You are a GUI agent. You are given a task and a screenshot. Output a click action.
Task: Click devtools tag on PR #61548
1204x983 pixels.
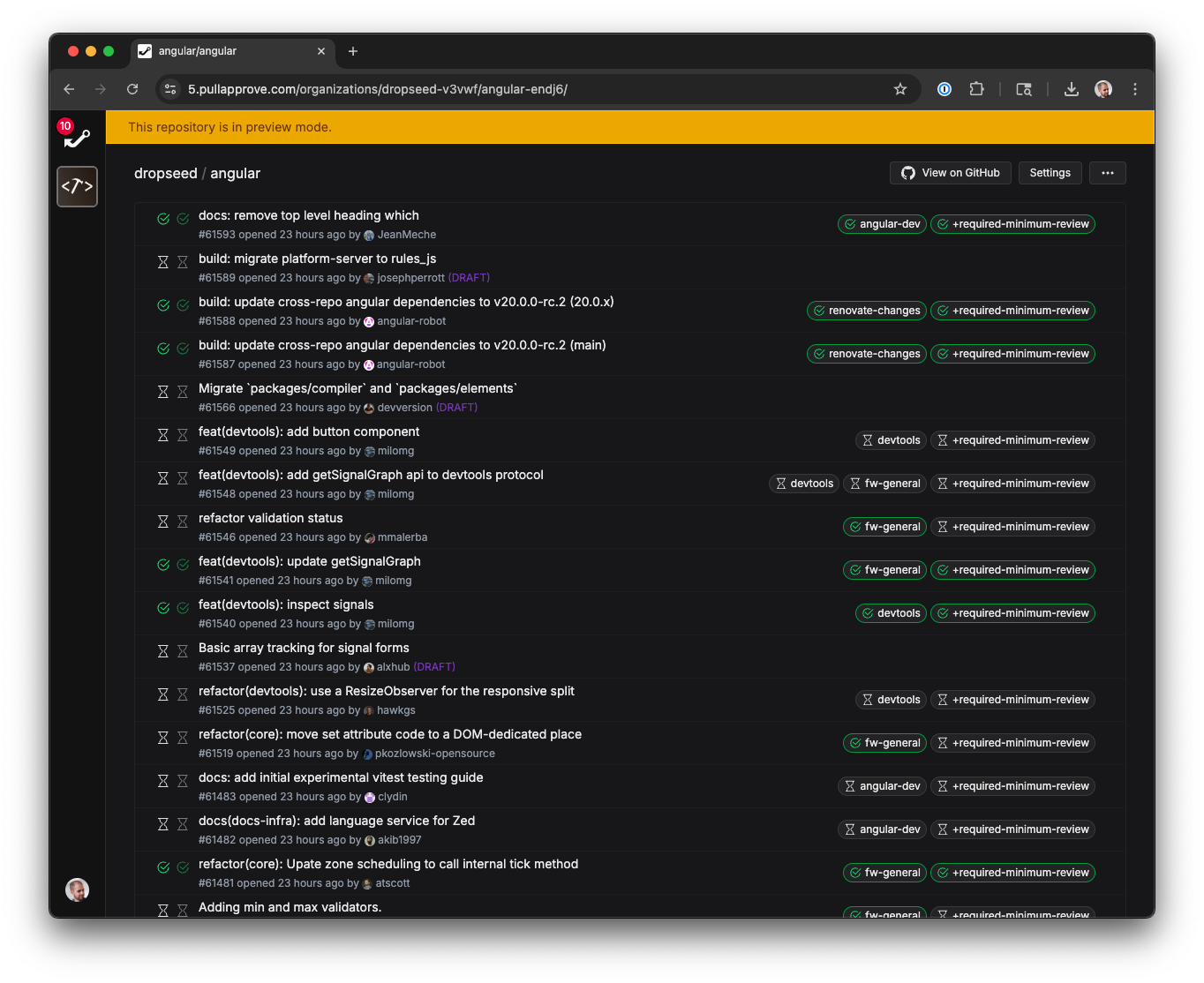tap(804, 484)
